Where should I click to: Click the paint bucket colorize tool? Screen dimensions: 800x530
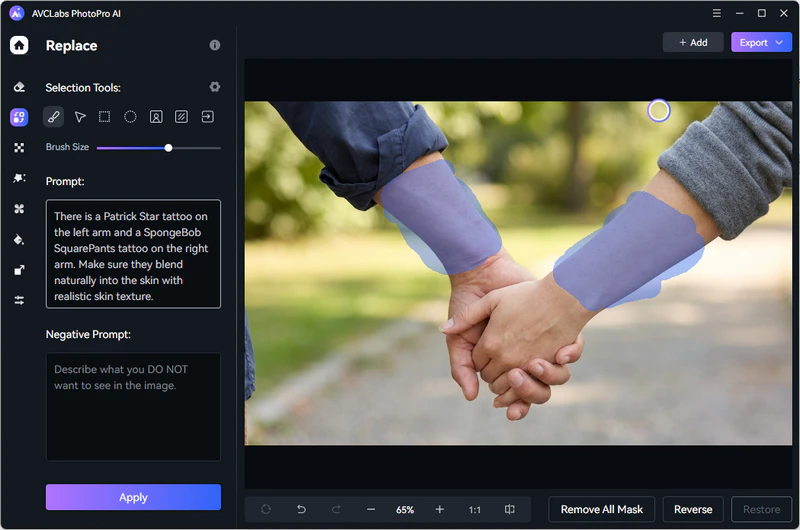pos(19,239)
